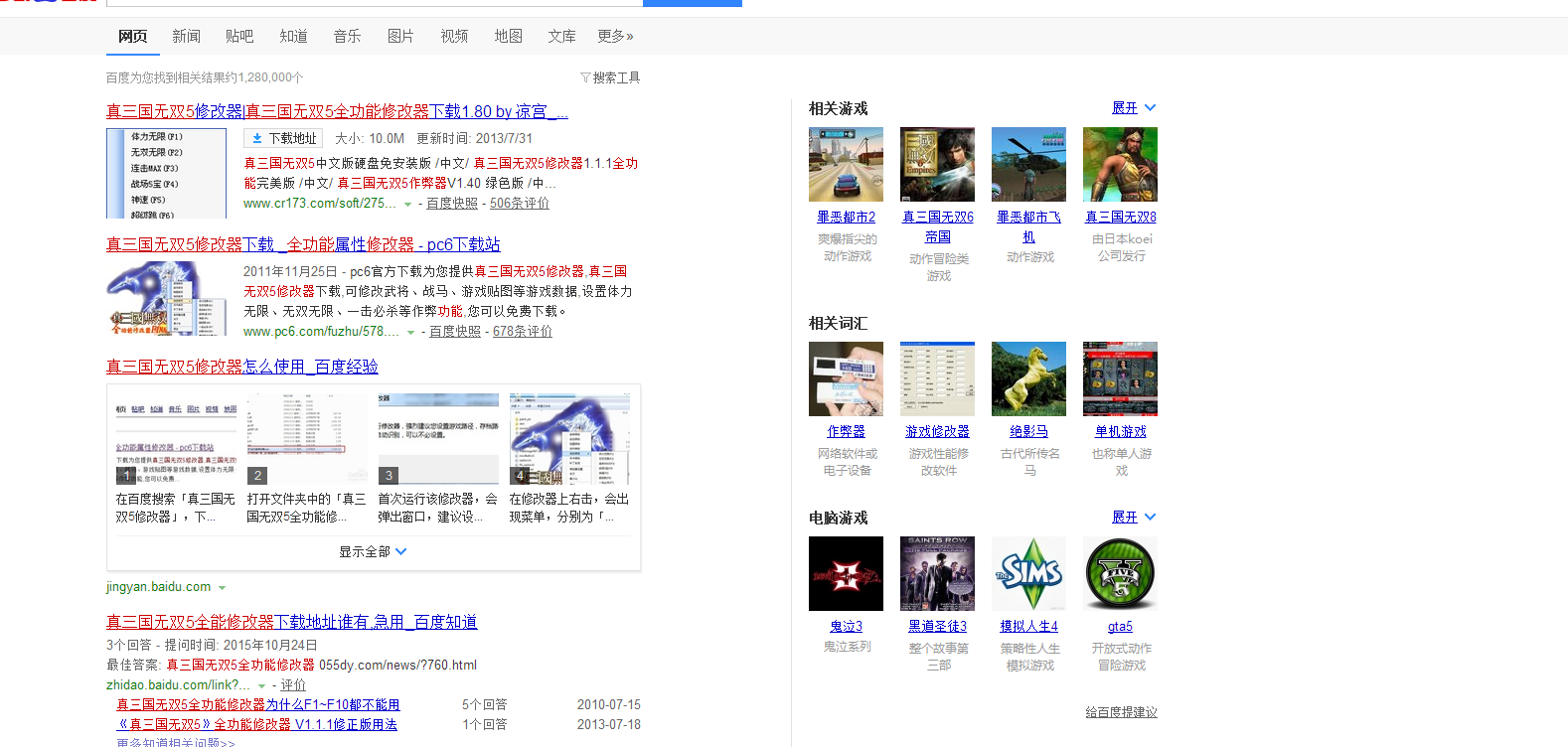This screenshot has height=747, width=1568.
Task: Open the gta5 text link
Action: [x=1120, y=626]
